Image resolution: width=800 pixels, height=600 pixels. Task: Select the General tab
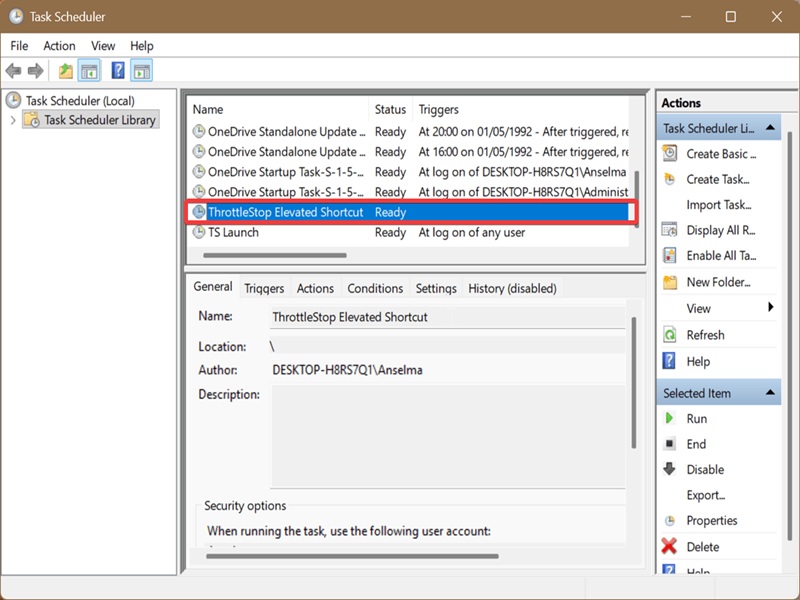pos(213,287)
